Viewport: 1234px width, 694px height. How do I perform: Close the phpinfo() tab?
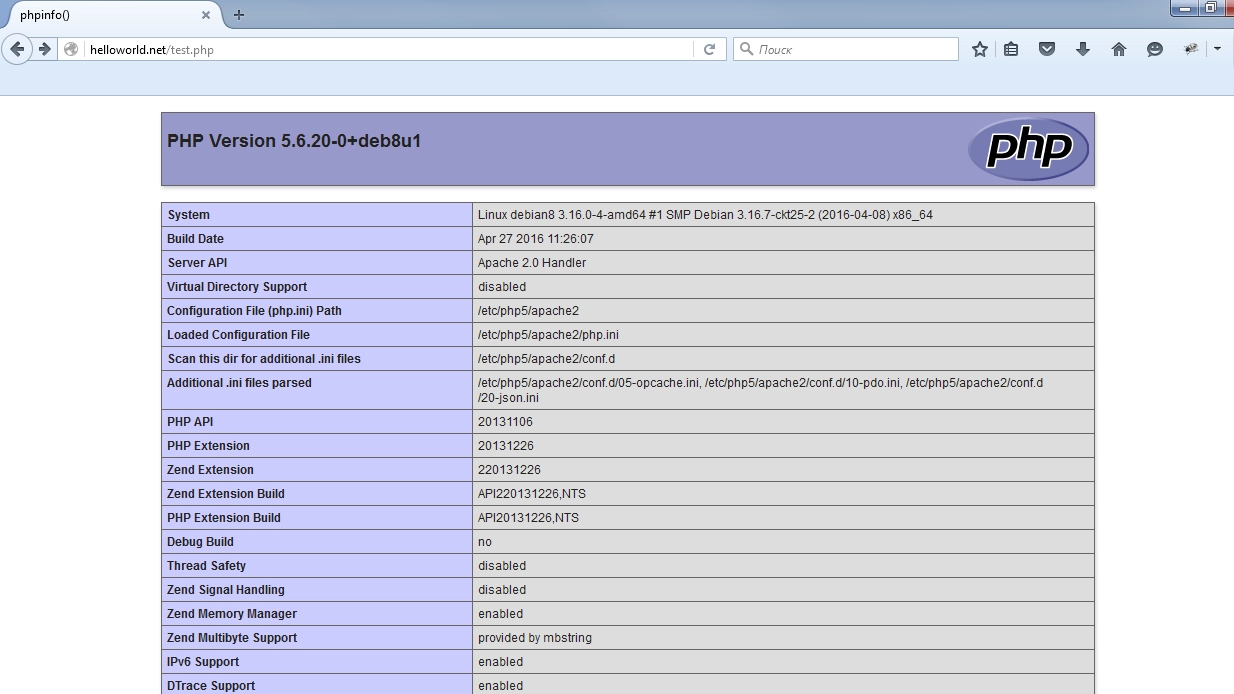[x=206, y=15]
